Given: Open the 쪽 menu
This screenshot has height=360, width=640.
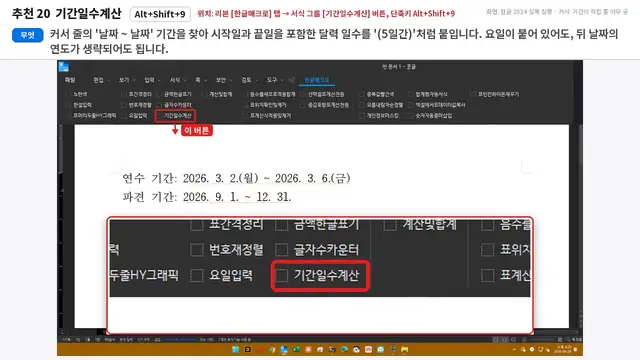Looking at the screenshot, I should pyautogui.click(x=198, y=80).
